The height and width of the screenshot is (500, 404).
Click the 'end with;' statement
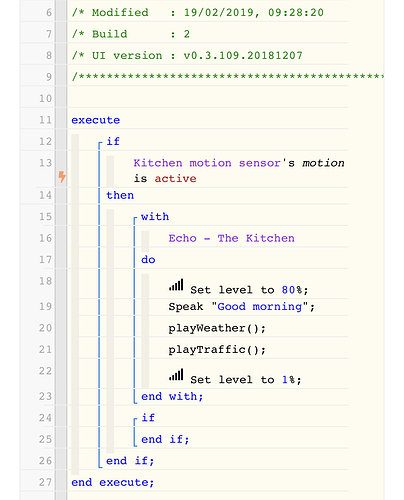click(172, 397)
